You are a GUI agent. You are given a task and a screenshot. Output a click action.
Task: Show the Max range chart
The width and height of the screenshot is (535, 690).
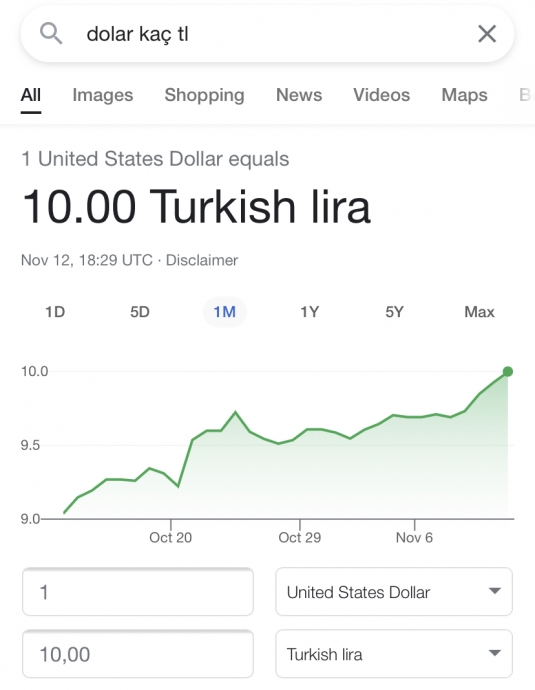479,312
